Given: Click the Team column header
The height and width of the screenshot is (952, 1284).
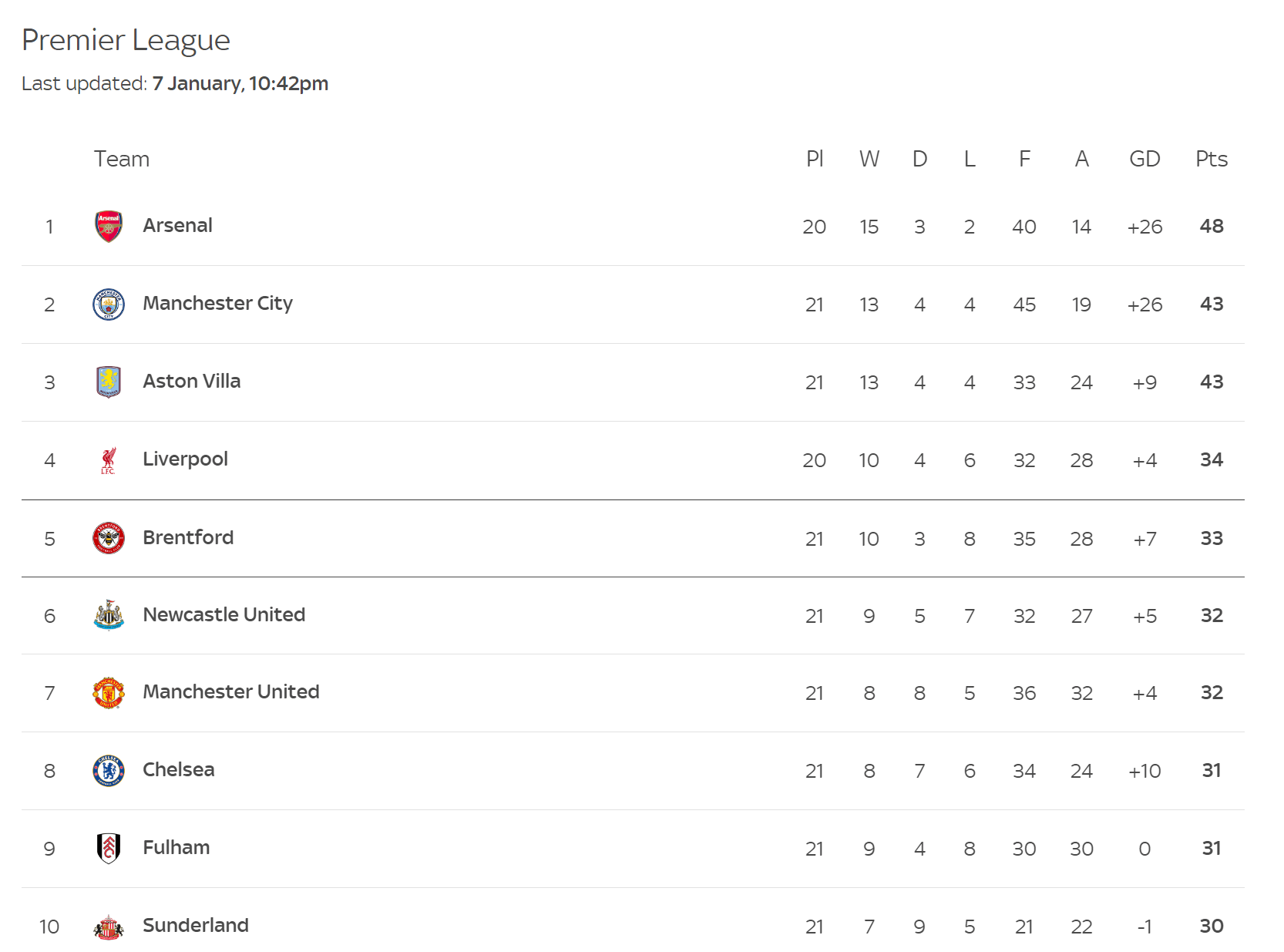Looking at the screenshot, I should click(122, 159).
